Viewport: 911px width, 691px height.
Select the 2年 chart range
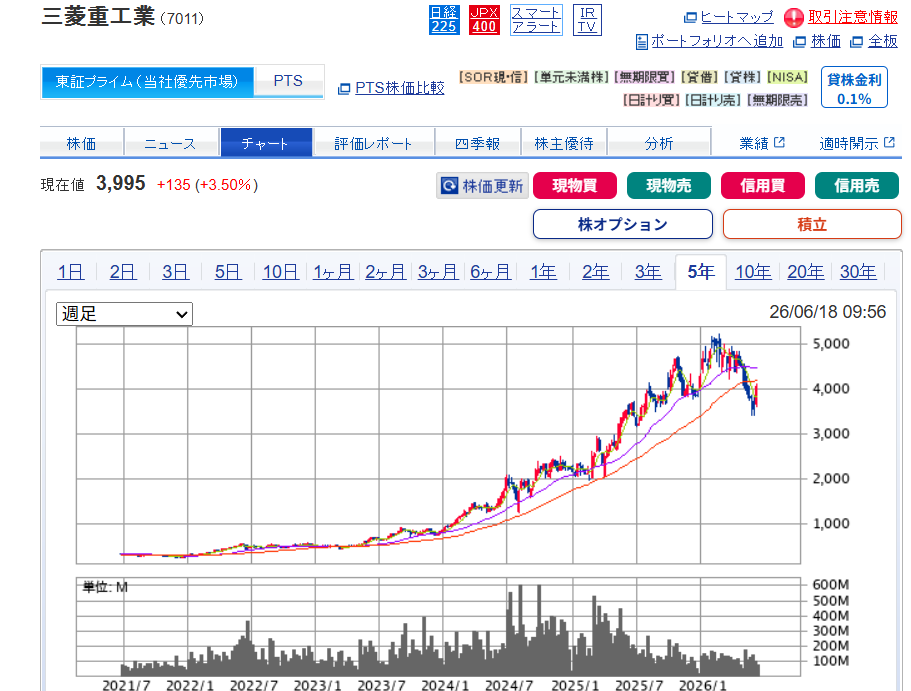pyautogui.click(x=596, y=271)
